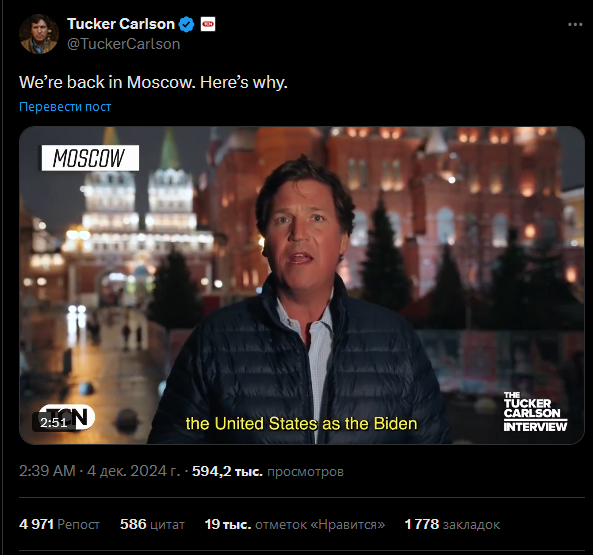Click the blue verified checkmark badge
Image resolution: width=593 pixels, height=555 pixels.
[186, 24]
